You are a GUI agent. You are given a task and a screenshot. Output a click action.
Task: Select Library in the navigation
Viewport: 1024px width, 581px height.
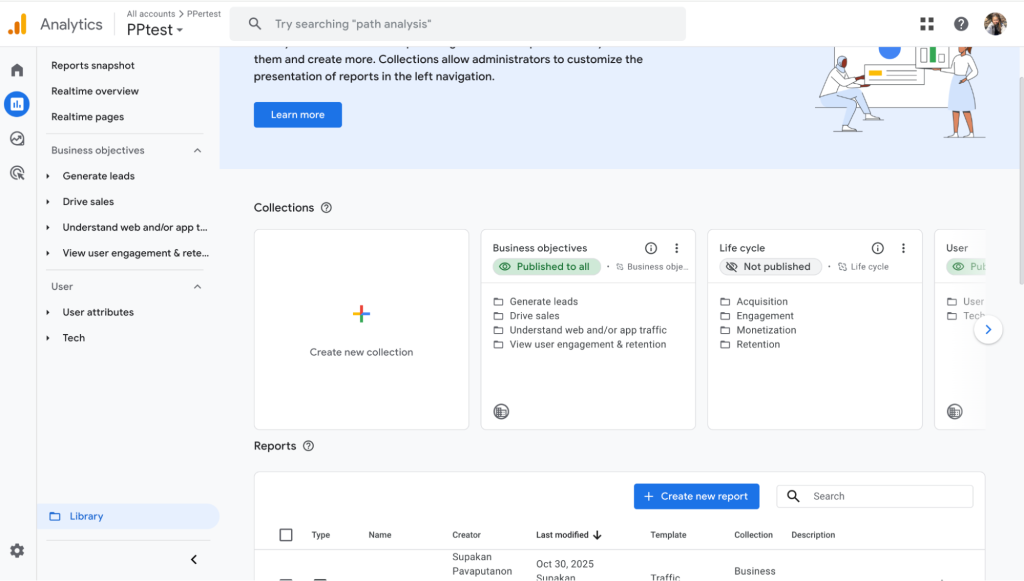point(86,516)
